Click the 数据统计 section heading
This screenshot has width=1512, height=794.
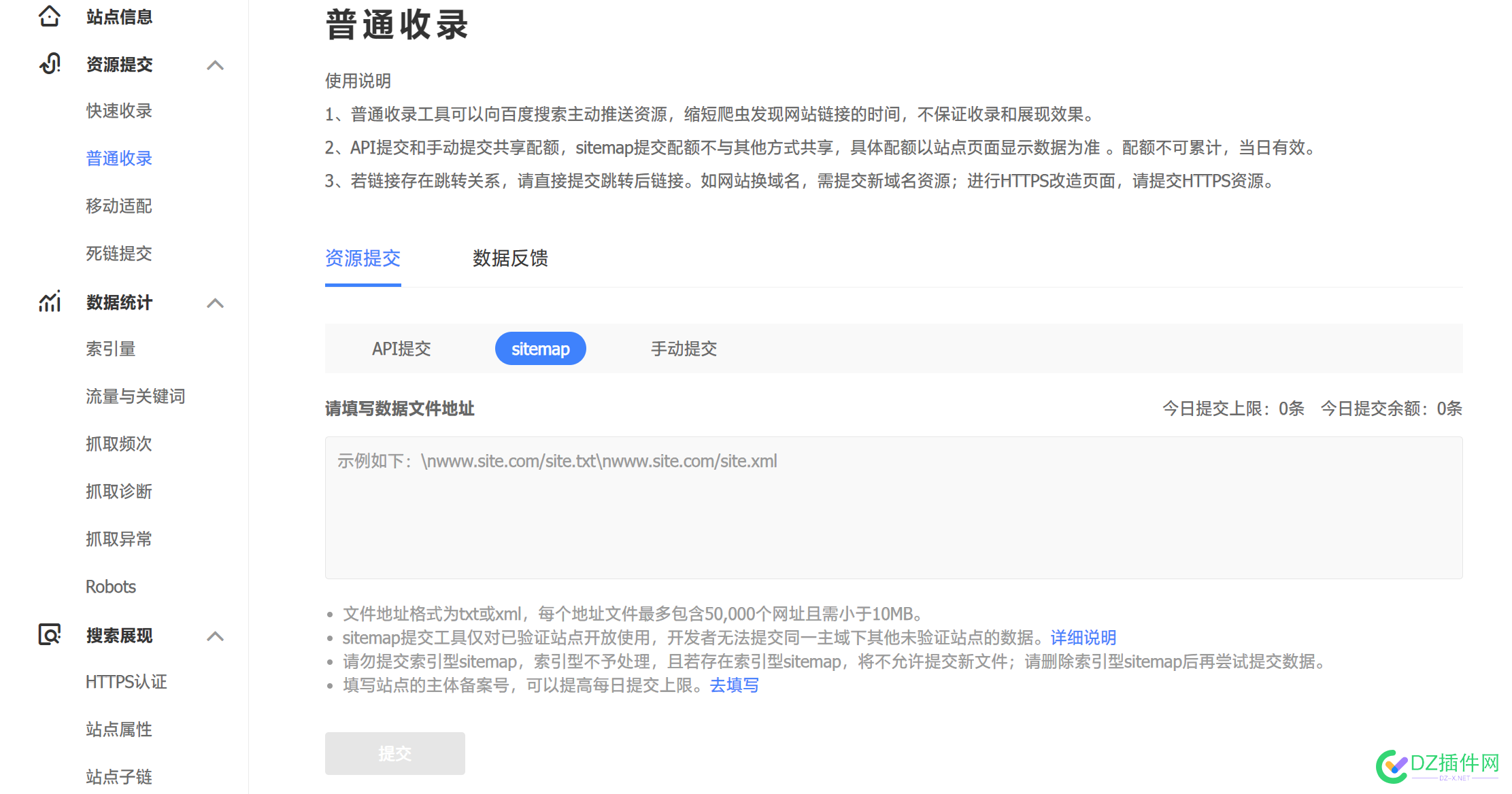[119, 303]
